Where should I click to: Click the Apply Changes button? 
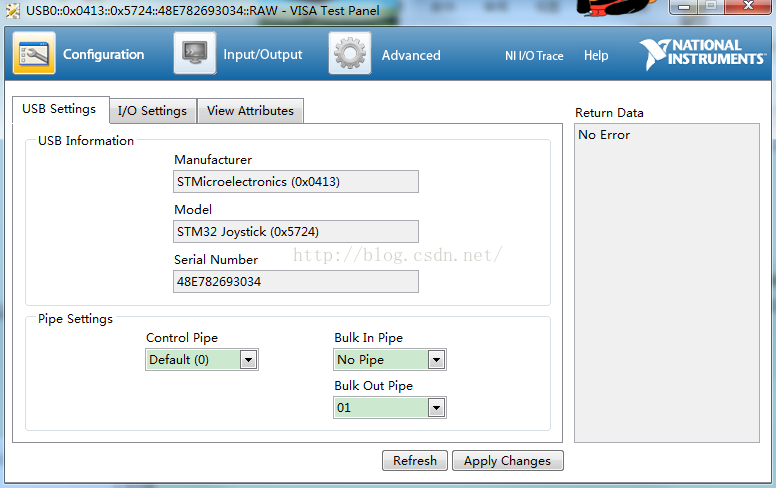[508, 461]
